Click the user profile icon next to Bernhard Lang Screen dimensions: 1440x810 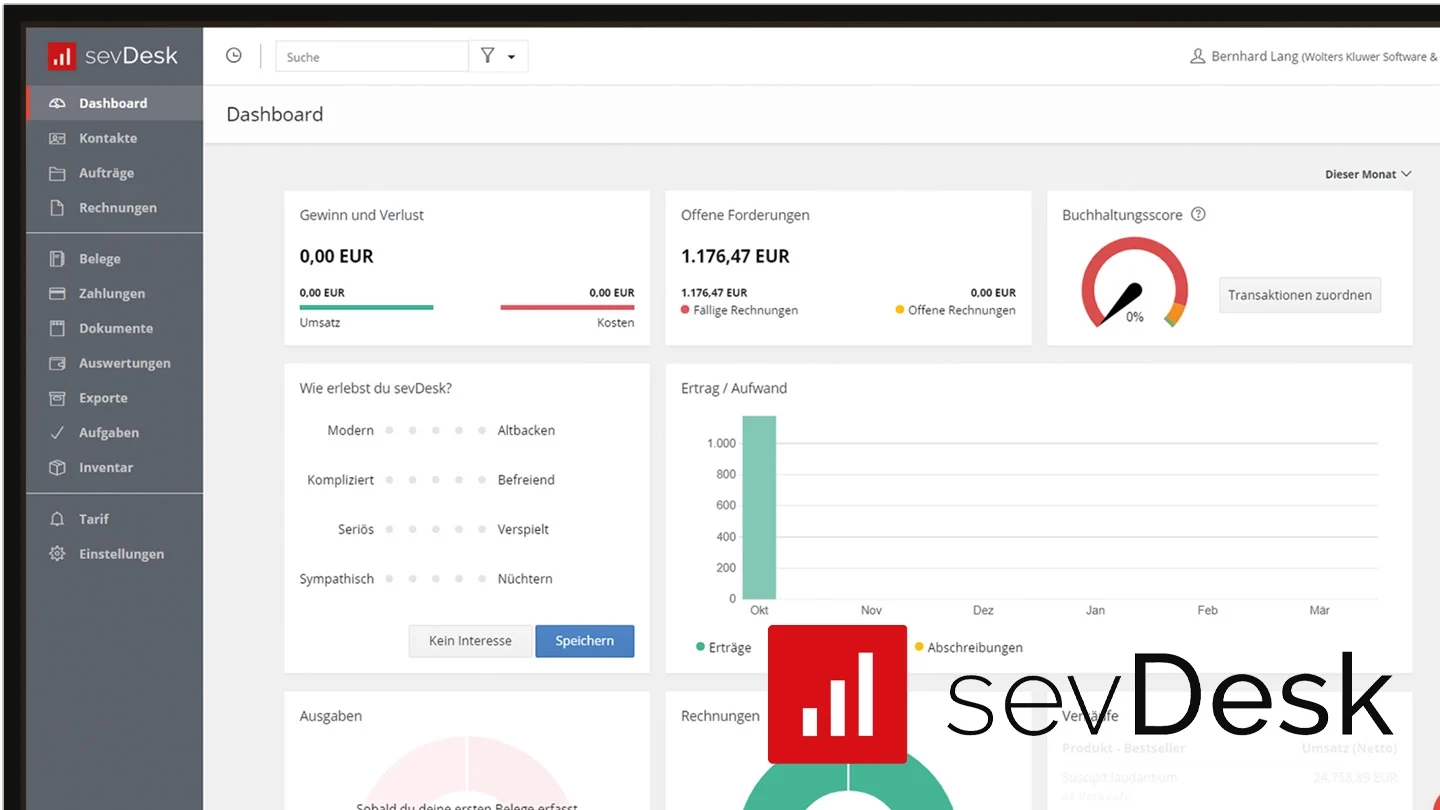1197,56
